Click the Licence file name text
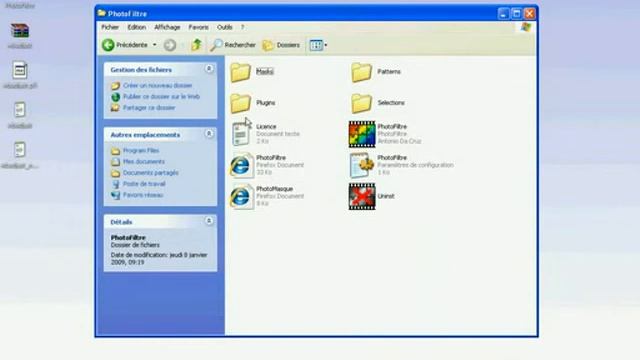The width and height of the screenshot is (640, 360). coord(266,127)
